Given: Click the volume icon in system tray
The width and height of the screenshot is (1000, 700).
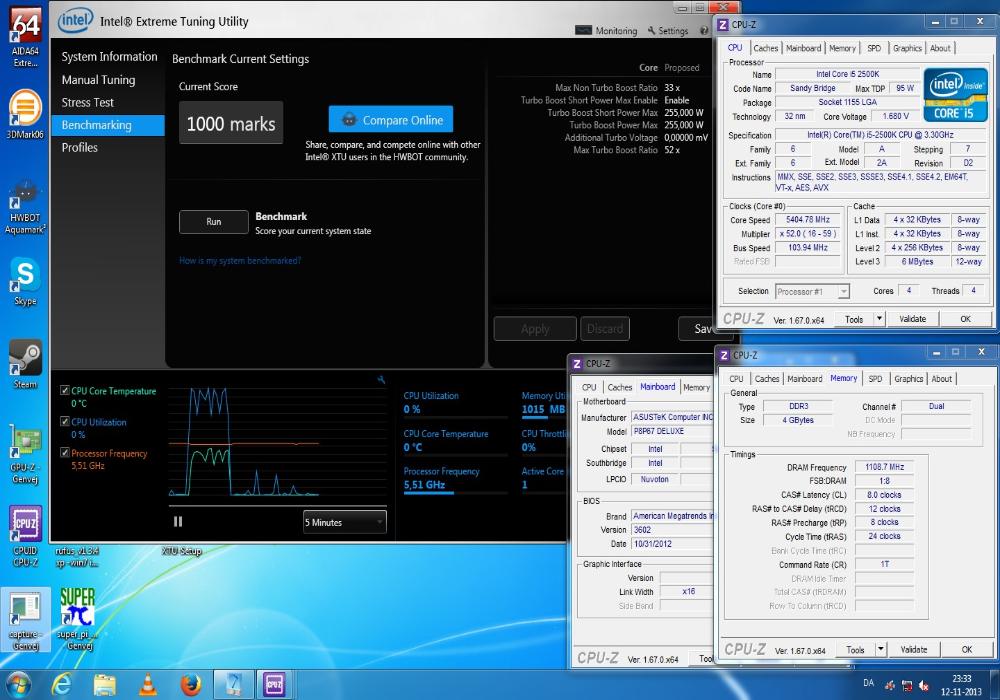Looking at the screenshot, I should click(924, 686).
